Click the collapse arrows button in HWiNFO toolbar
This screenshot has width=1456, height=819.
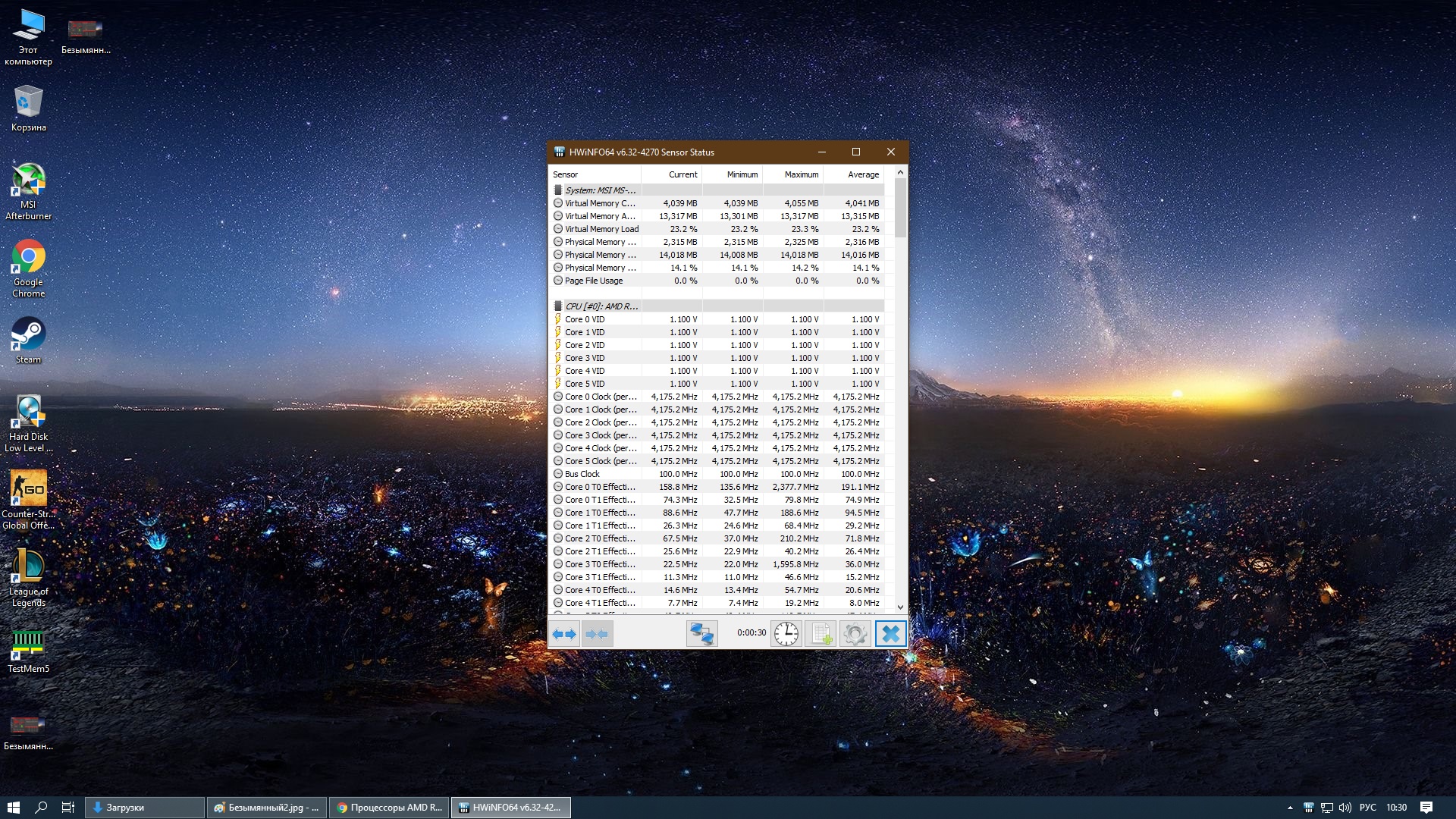597,634
